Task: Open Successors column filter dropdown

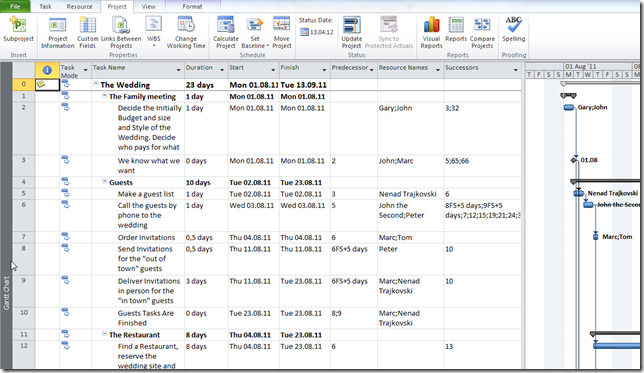Action: click(515, 70)
